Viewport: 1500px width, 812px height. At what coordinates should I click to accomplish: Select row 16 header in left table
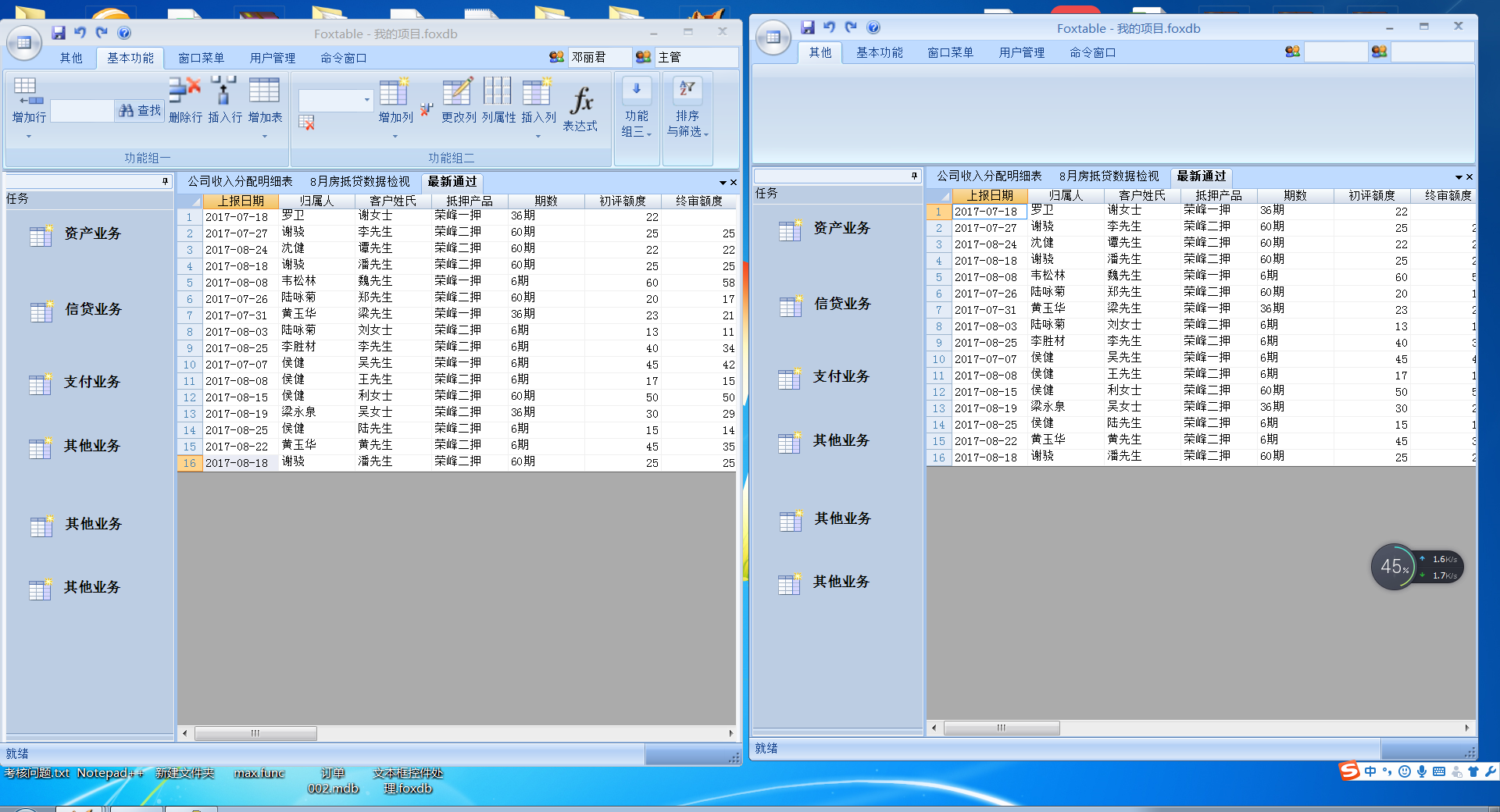click(x=189, y=463)
